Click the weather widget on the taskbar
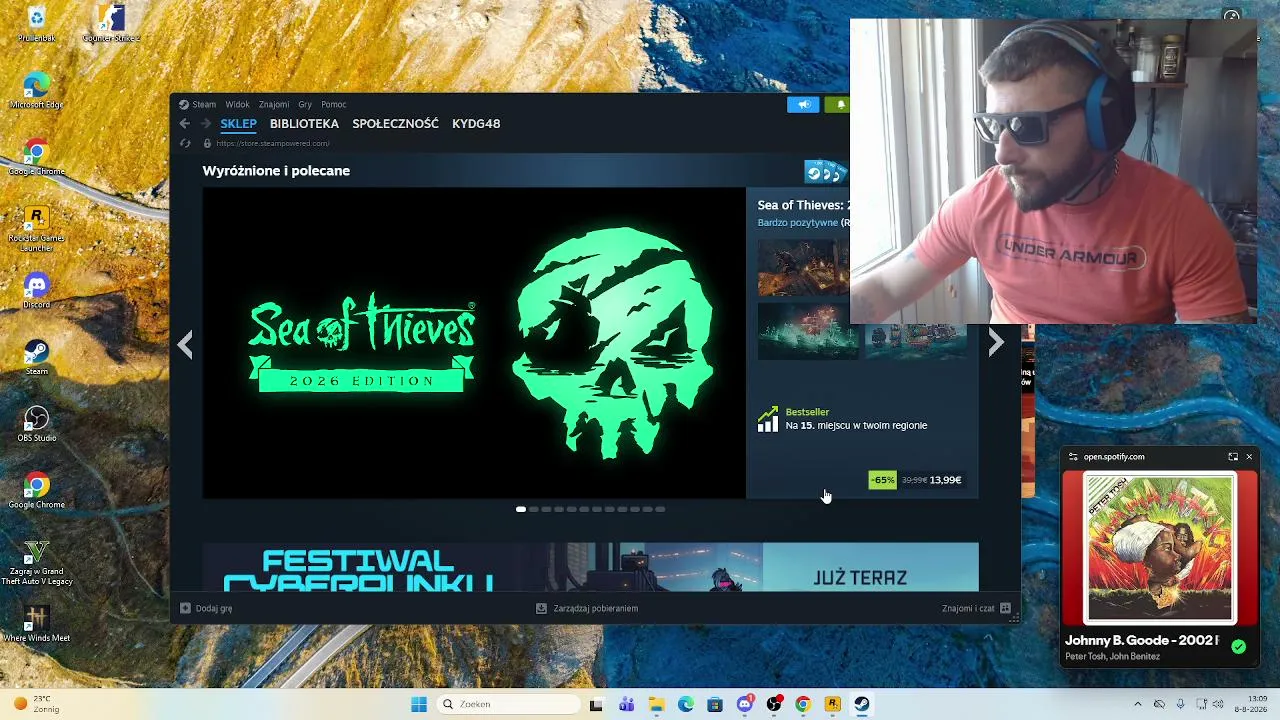Screen dimensions: 1280x720 [37, 704]
